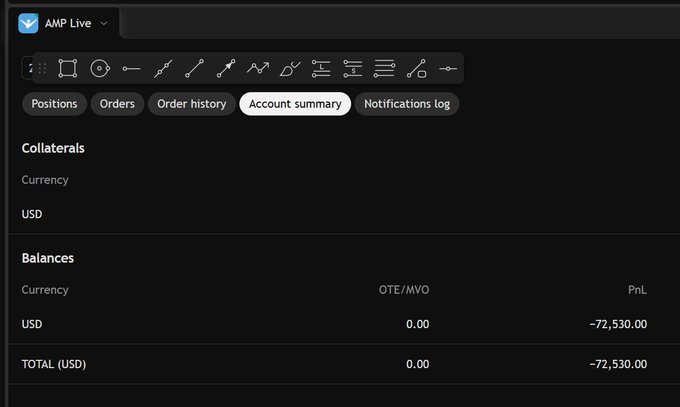Open the Notifications log tab

(x=407, y=104)
